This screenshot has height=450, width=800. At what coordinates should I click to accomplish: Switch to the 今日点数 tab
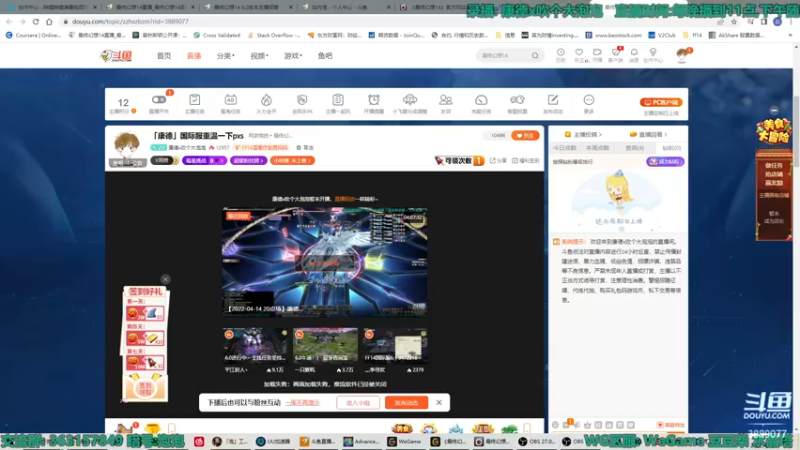point(564,148)
